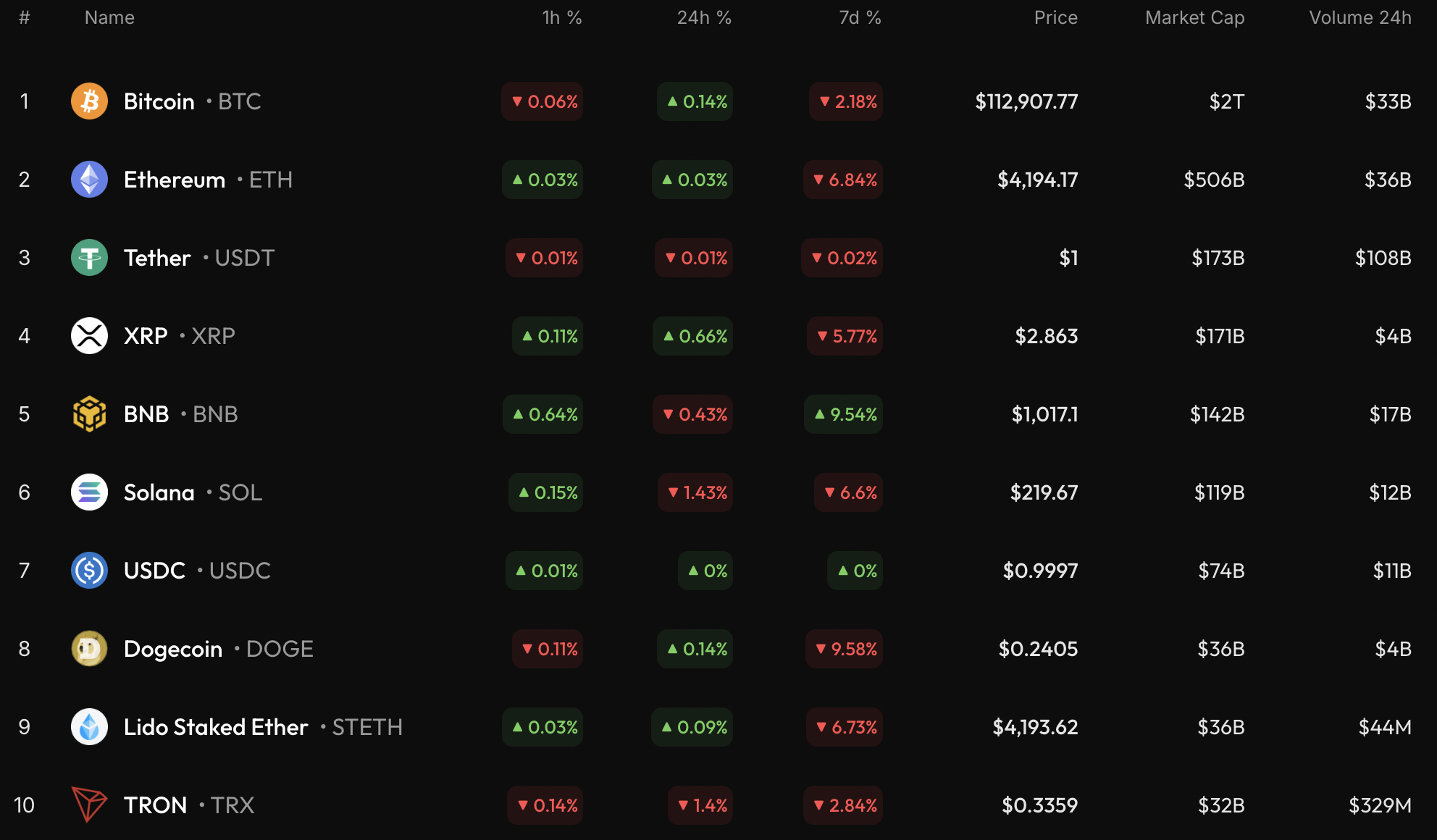Click BNB's 9.54% seven-day change badge

[x=844, y=414]
